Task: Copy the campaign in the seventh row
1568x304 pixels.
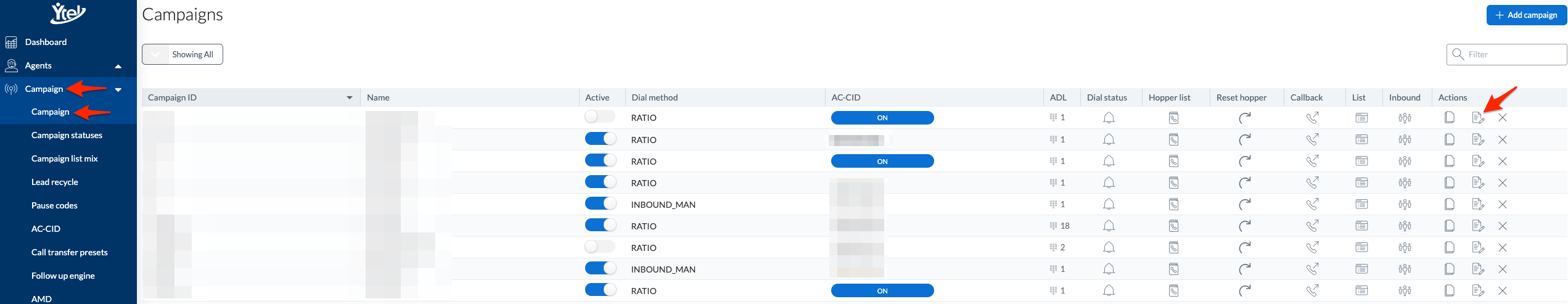Action: pos(1450,247)
